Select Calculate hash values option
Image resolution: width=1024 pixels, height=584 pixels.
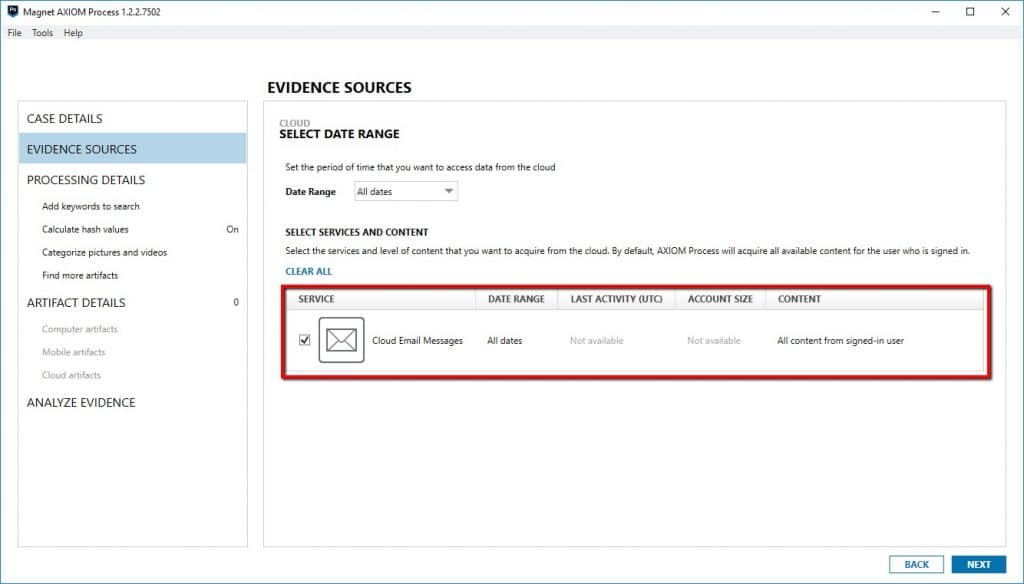85,229
